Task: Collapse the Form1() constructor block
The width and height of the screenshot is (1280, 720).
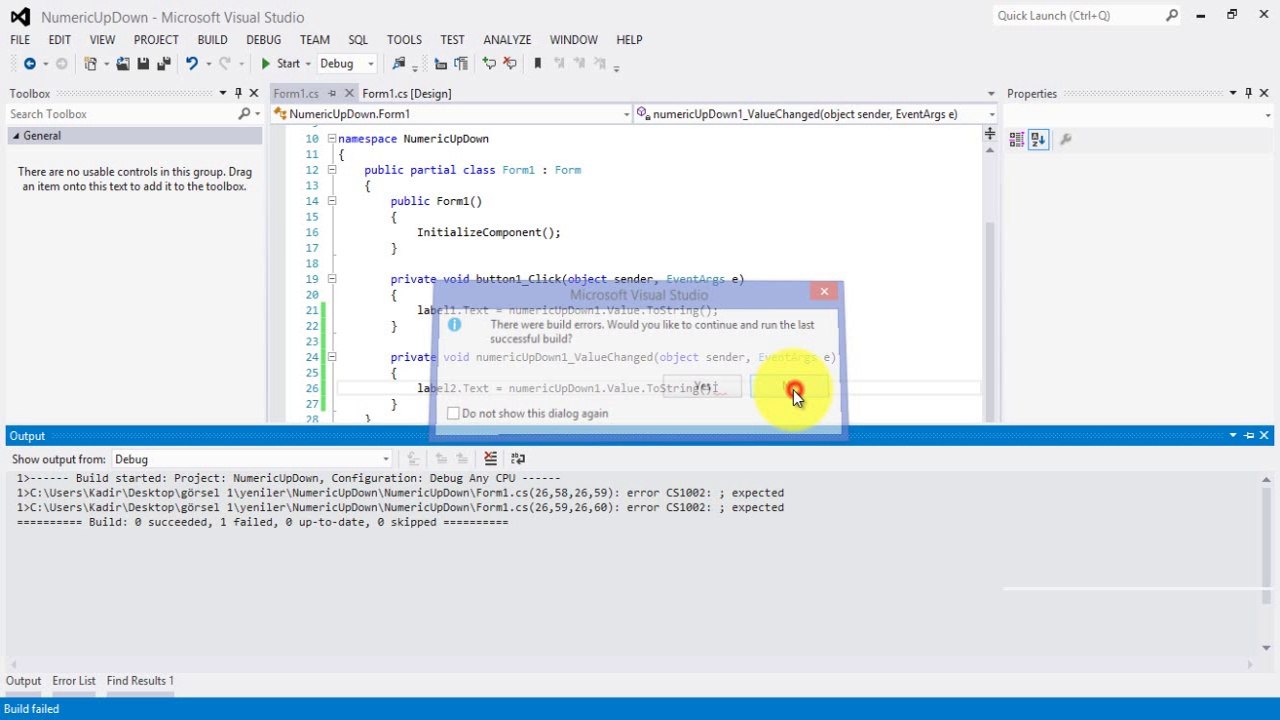Action: [x=332, y=201]
